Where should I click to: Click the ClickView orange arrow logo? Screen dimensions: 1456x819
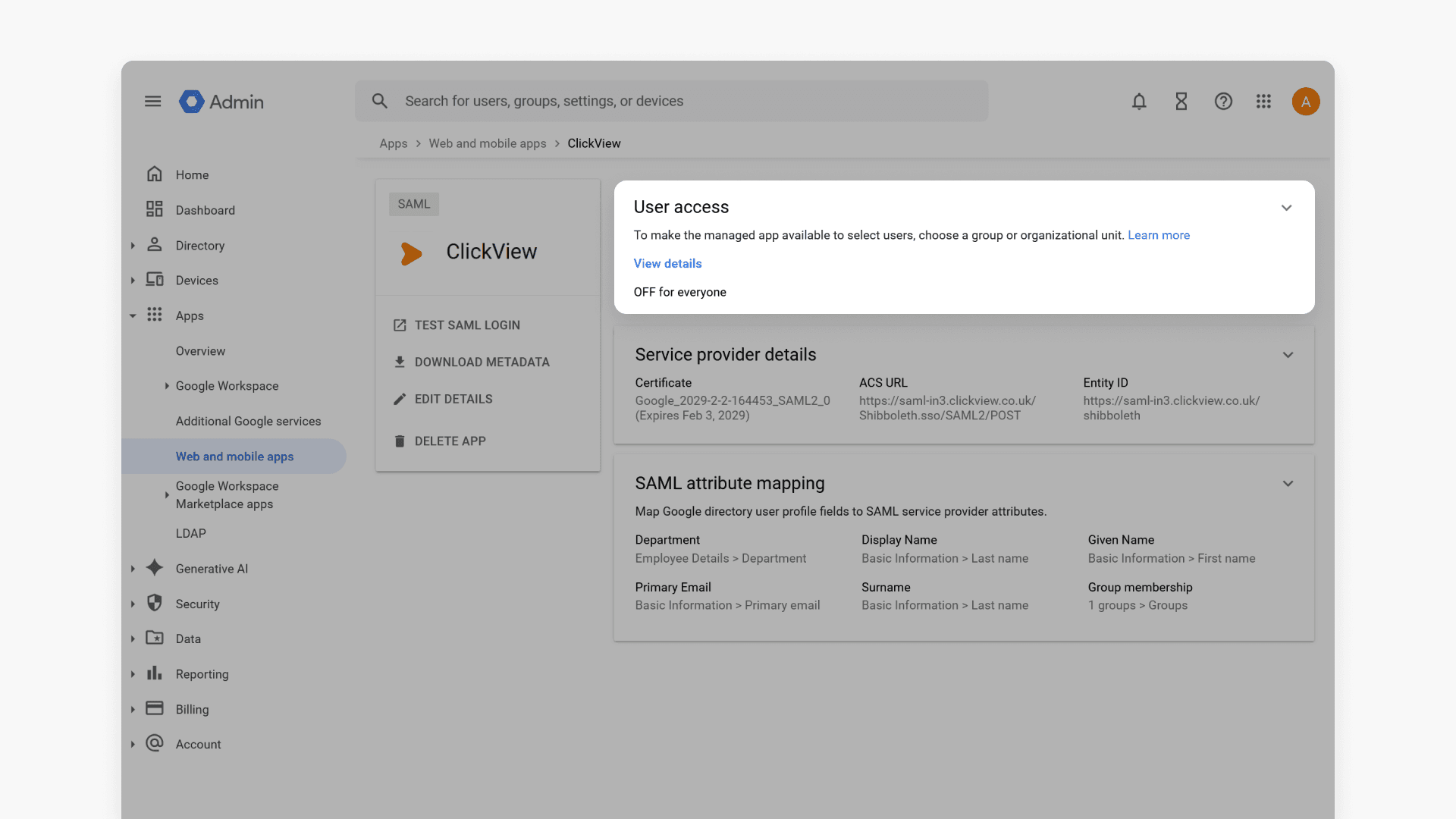[x=411, y=253]
